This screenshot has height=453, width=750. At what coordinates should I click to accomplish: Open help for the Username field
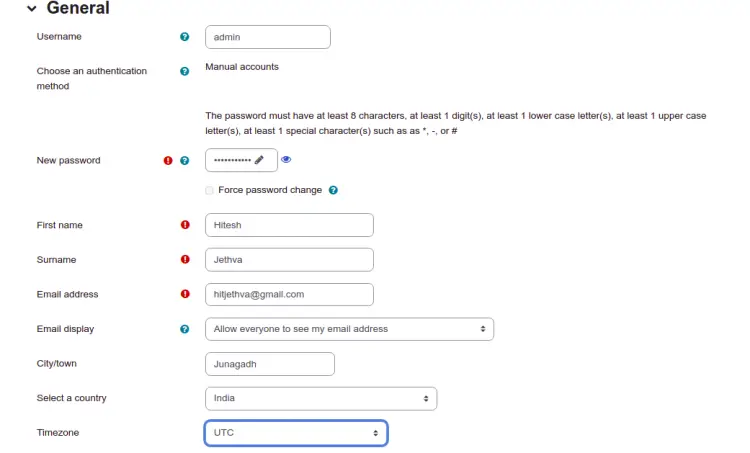coord(185,37)
